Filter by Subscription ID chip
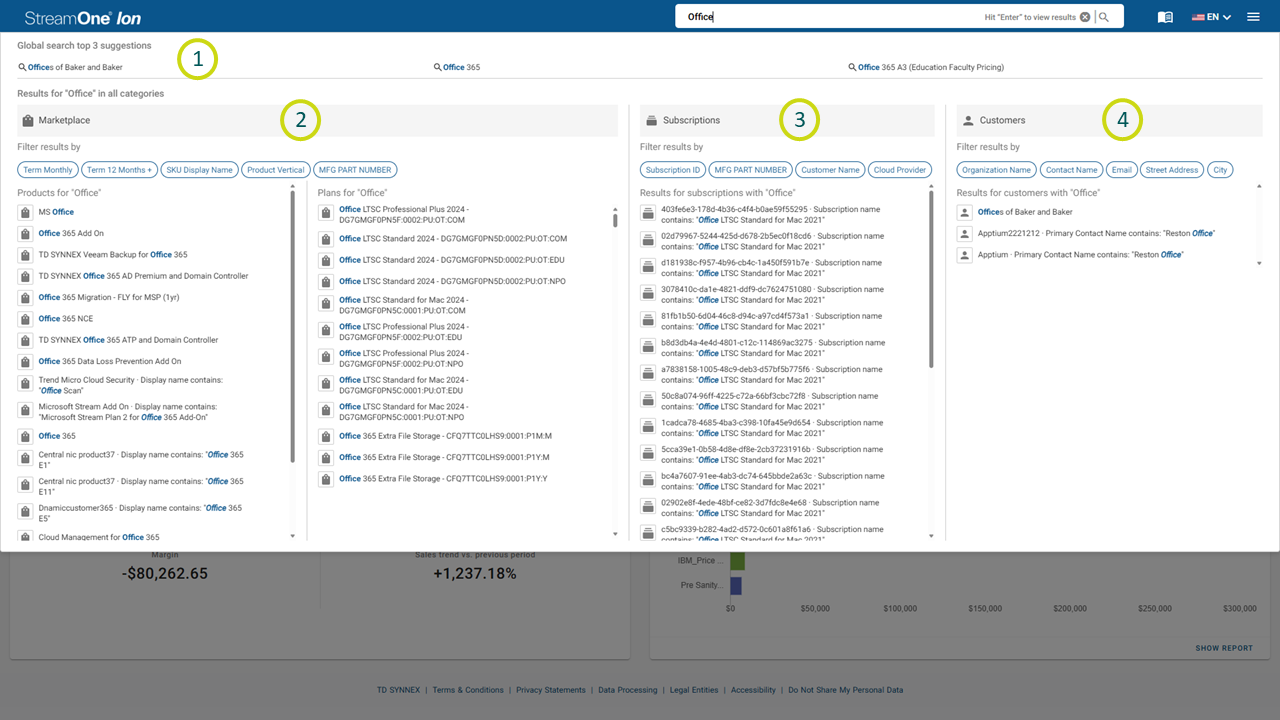 coord(673,170)
